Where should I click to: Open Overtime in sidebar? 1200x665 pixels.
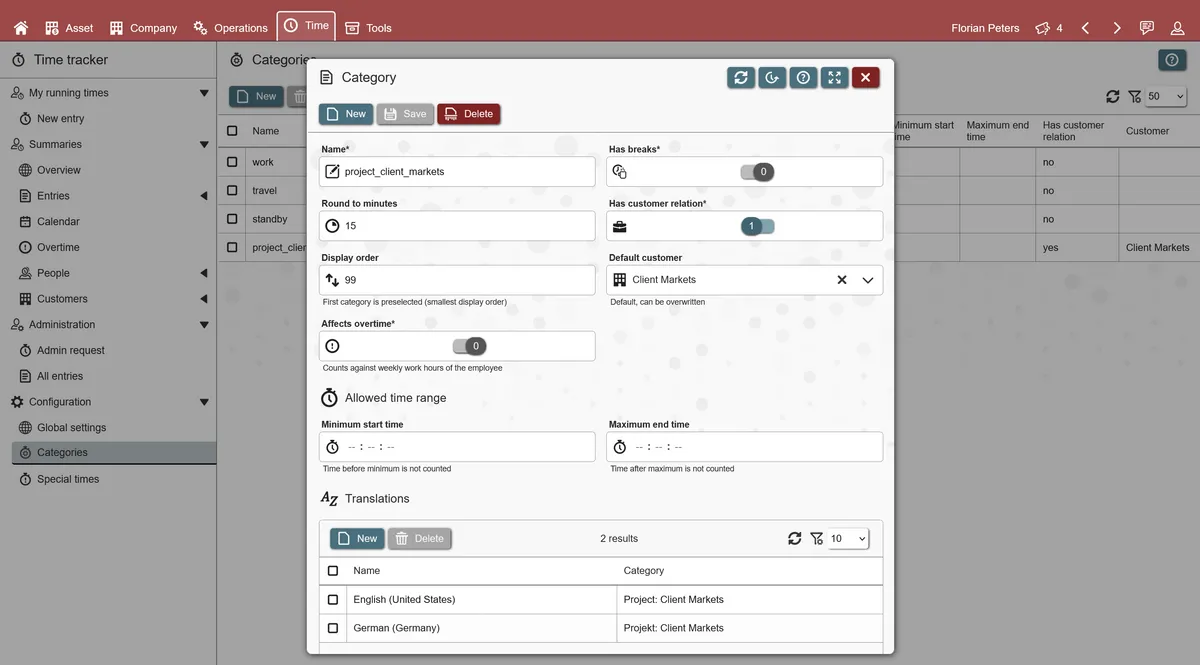coord(58,247)
